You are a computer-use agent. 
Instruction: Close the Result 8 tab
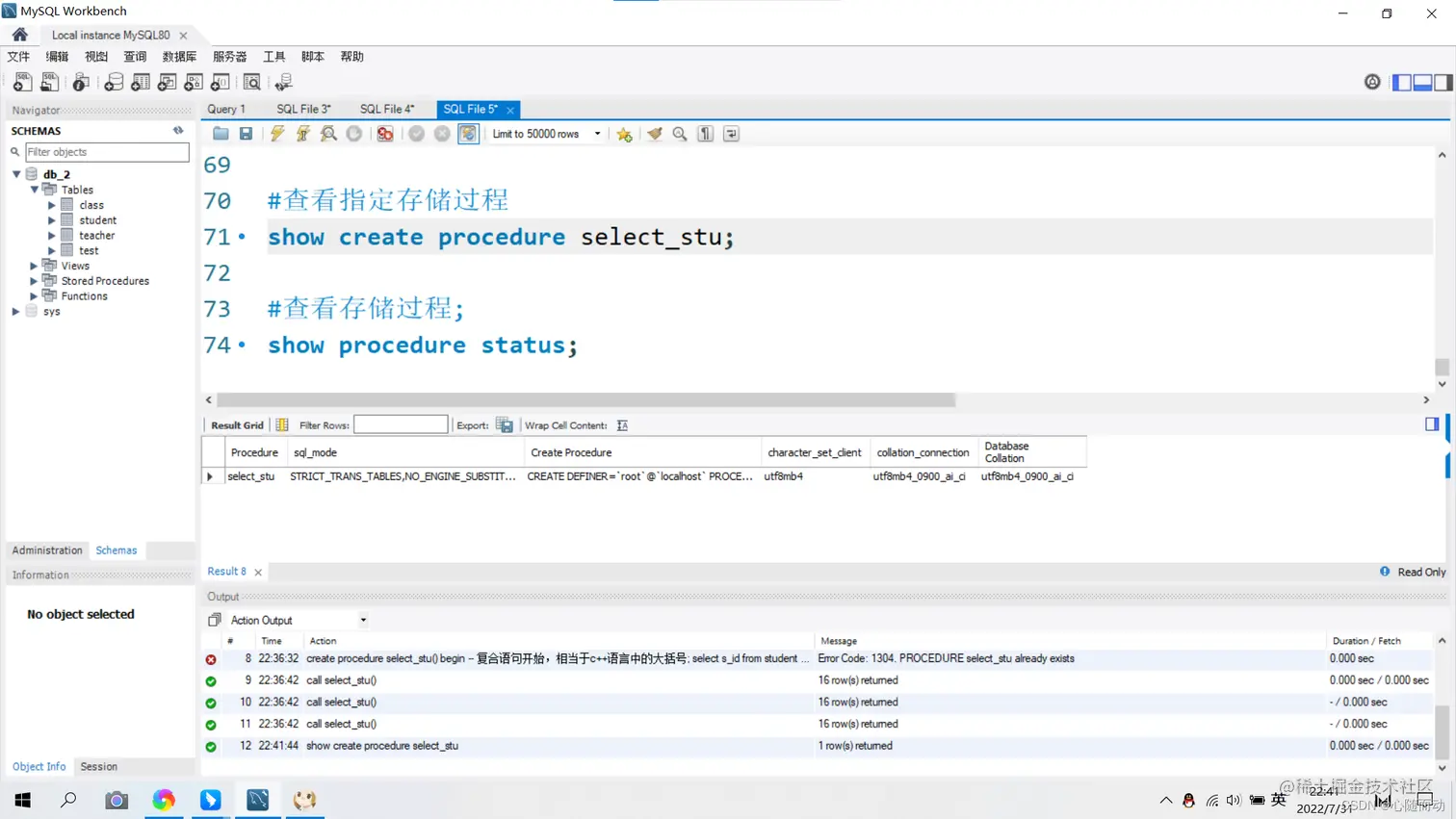258,573
